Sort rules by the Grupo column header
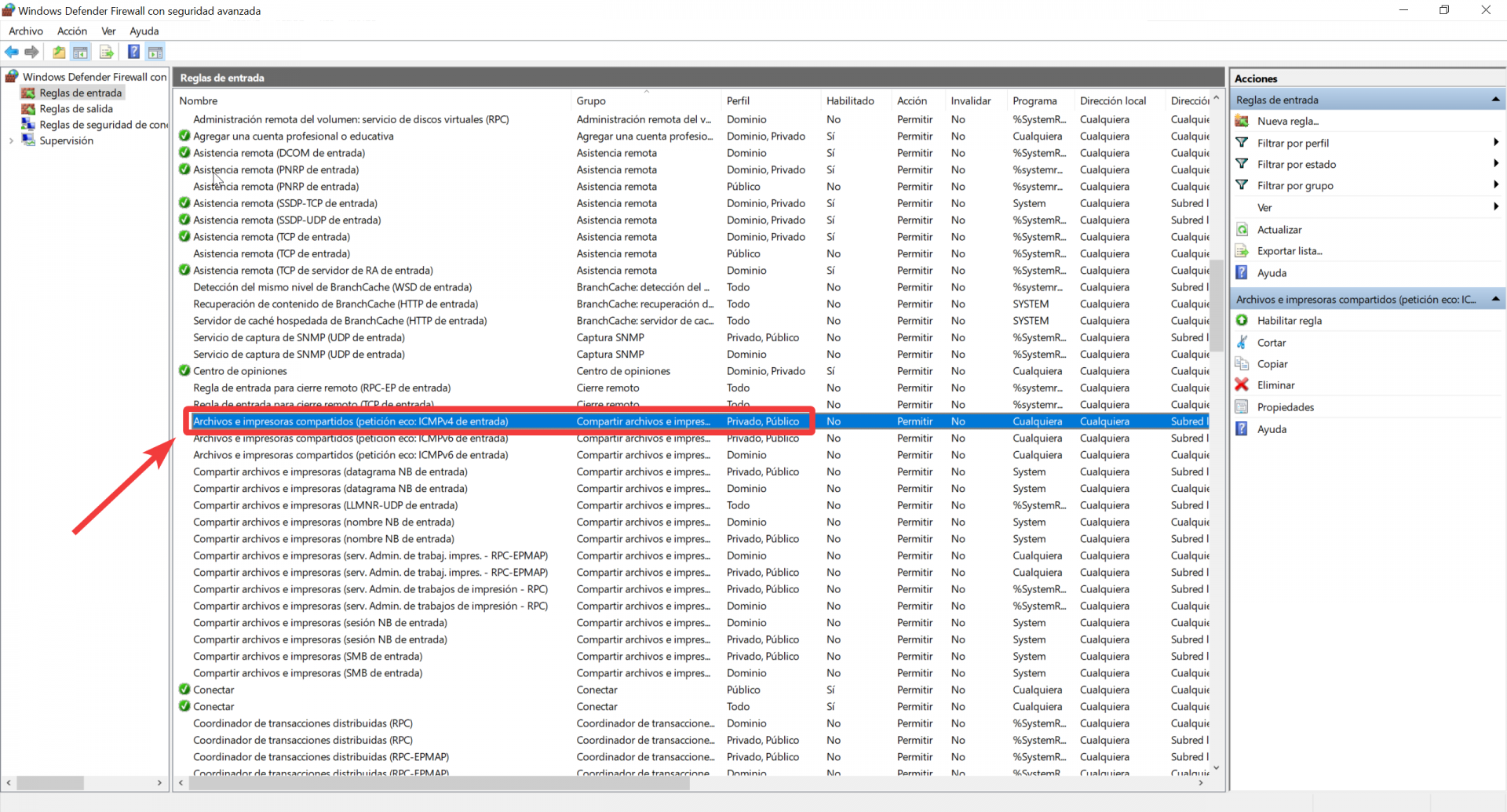This screenshot has height=812, width=1507. (x=646, y=100)
